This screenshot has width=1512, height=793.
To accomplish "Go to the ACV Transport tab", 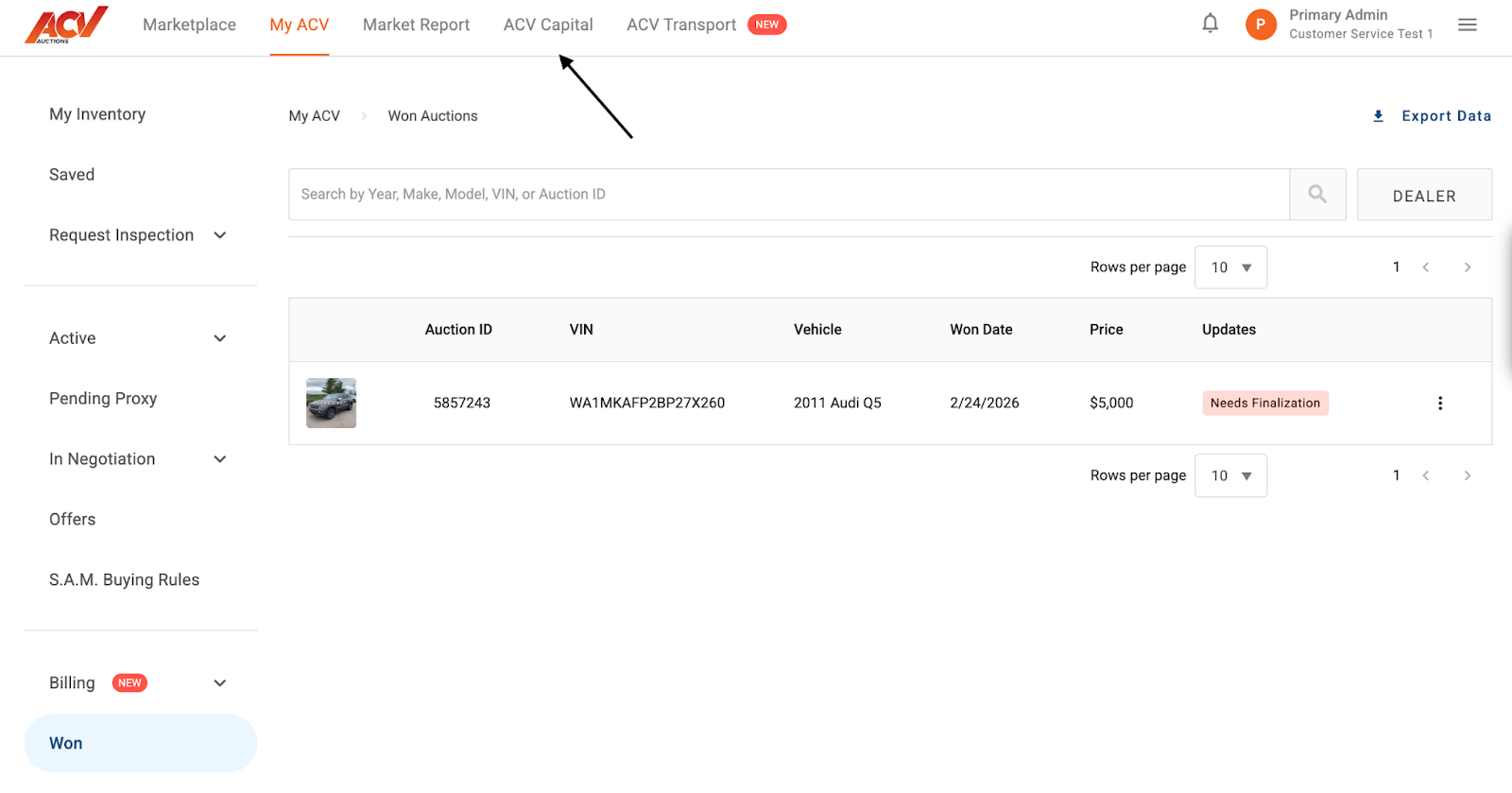I will 681,25.
